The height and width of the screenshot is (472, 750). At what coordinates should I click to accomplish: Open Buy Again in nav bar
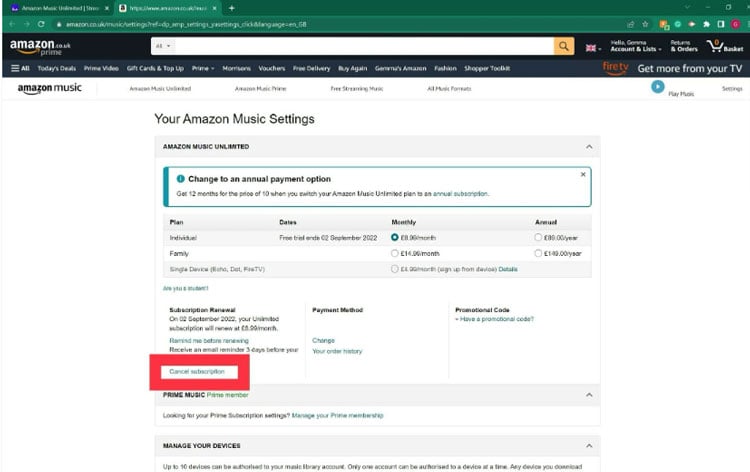tap(353, 68)
